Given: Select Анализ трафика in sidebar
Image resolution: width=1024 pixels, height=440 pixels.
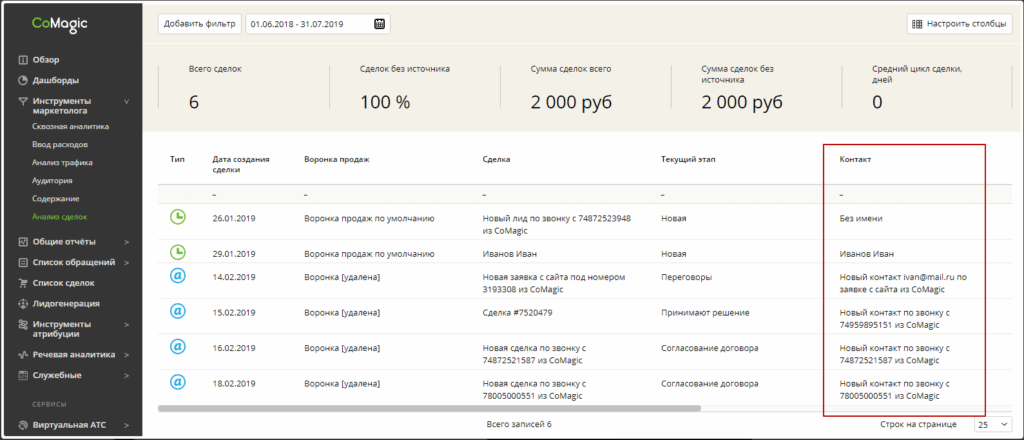Looking at the screenshot, I should 62,163.
